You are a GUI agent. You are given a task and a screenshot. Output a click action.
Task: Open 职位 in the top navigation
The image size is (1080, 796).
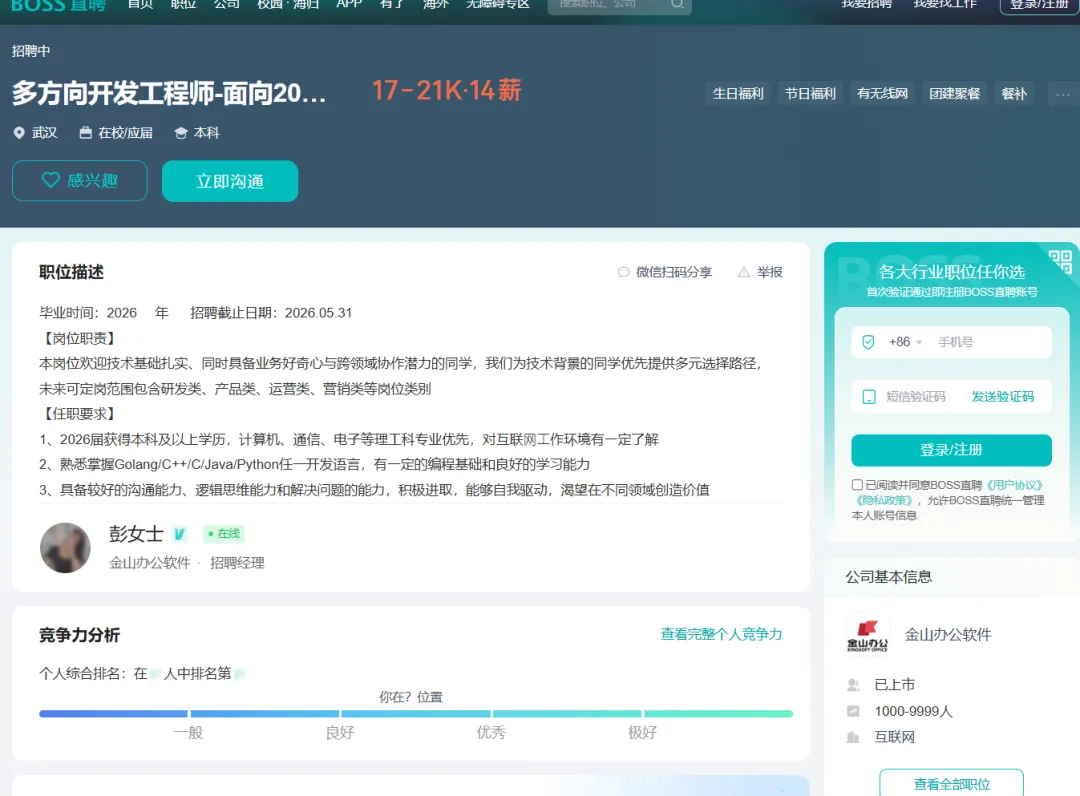coord(184,4)
